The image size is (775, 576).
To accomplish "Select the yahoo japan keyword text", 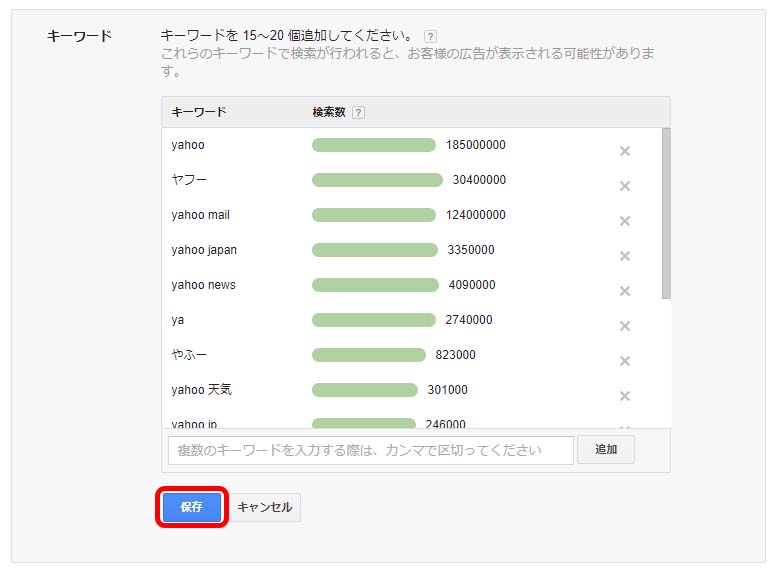I will 204,250.
